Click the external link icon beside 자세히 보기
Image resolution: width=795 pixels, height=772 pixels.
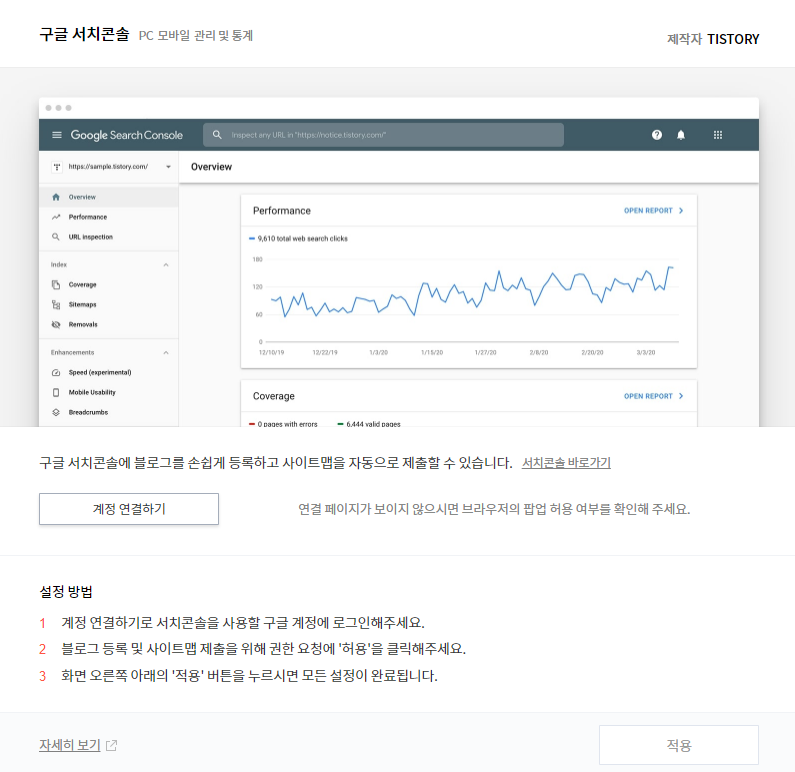click(x=112, y=746)
